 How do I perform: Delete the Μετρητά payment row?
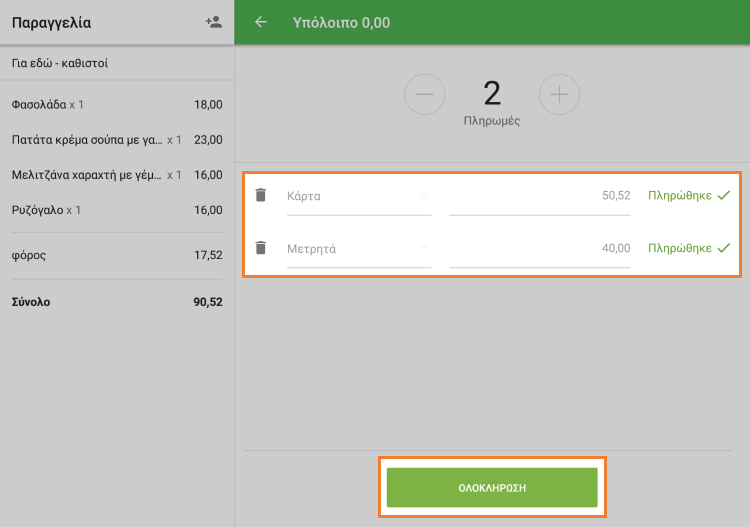261,248
